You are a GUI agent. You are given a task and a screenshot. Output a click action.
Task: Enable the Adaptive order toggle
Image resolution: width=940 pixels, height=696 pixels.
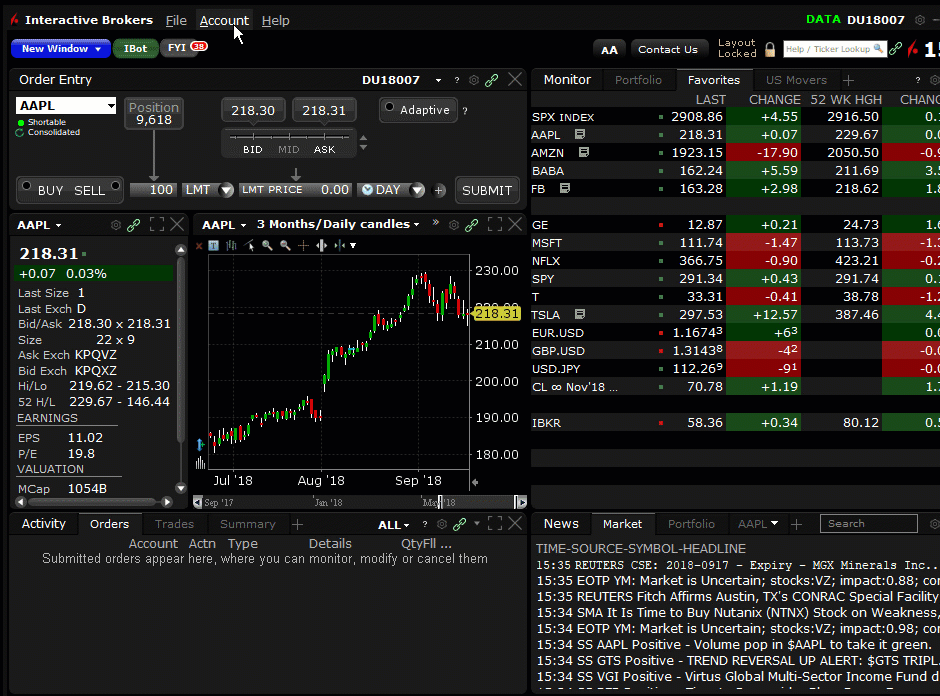click(388, 106)
